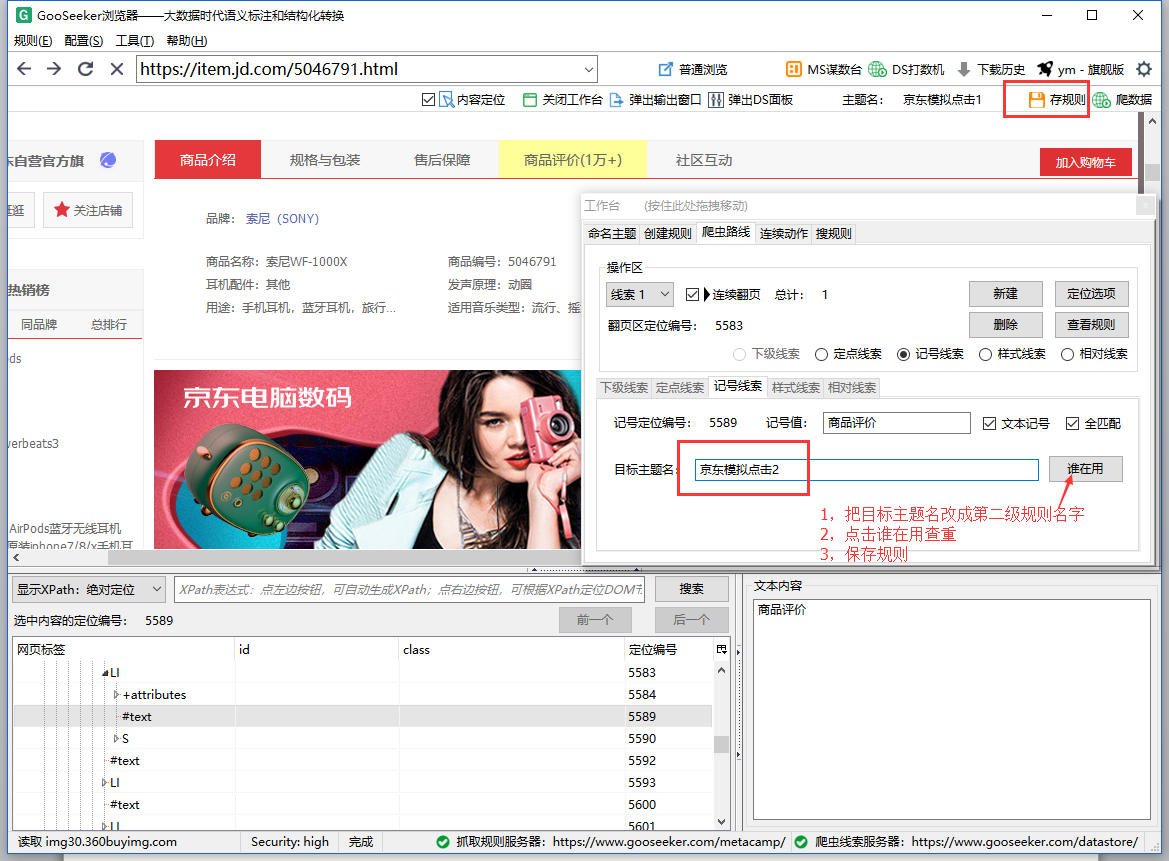Open the 配置(S) menu
The width and height of the screenshot is (1169, 861).
(84, 41)
